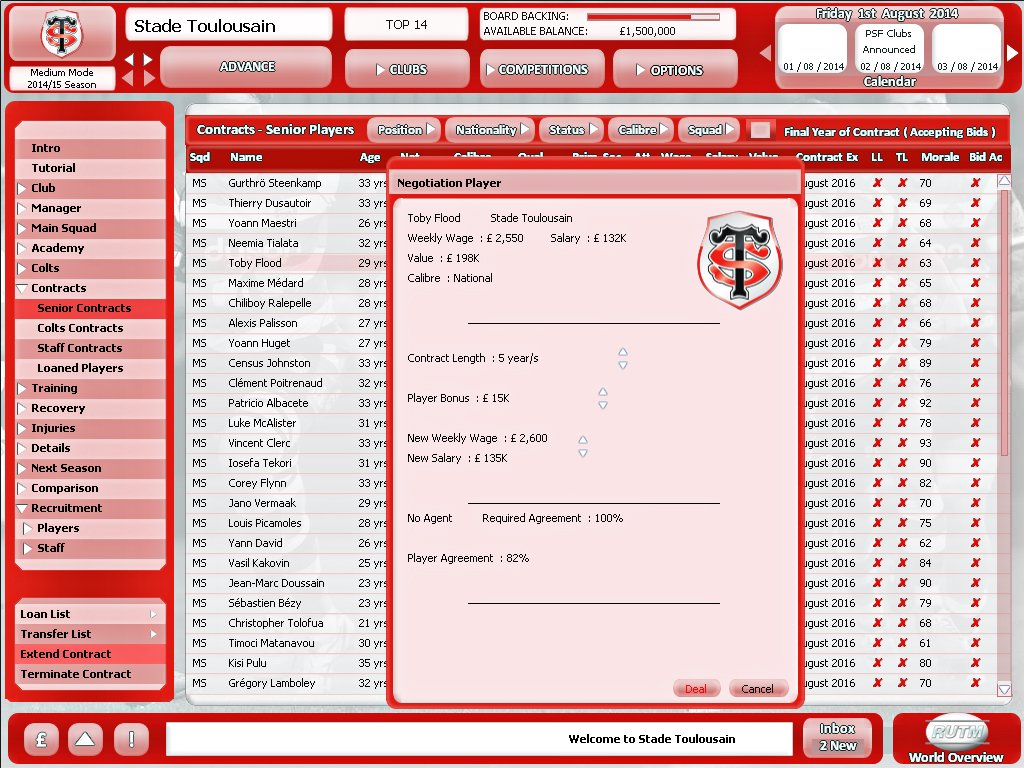Screen dimensions: 1024x768
Task: Open the Intro sidebar item
Action: coord(90,148)
